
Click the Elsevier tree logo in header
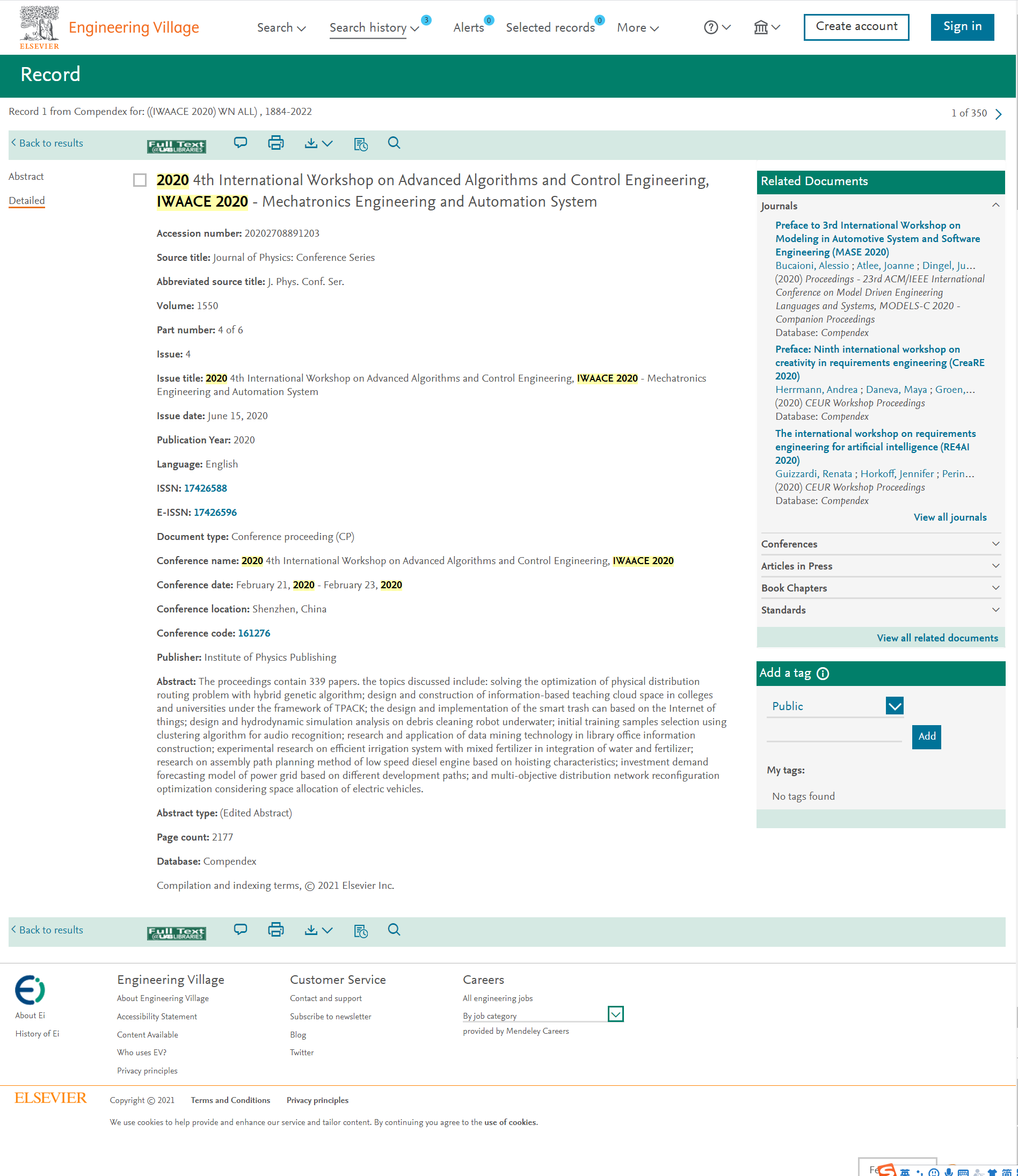[x=39, y=27]
